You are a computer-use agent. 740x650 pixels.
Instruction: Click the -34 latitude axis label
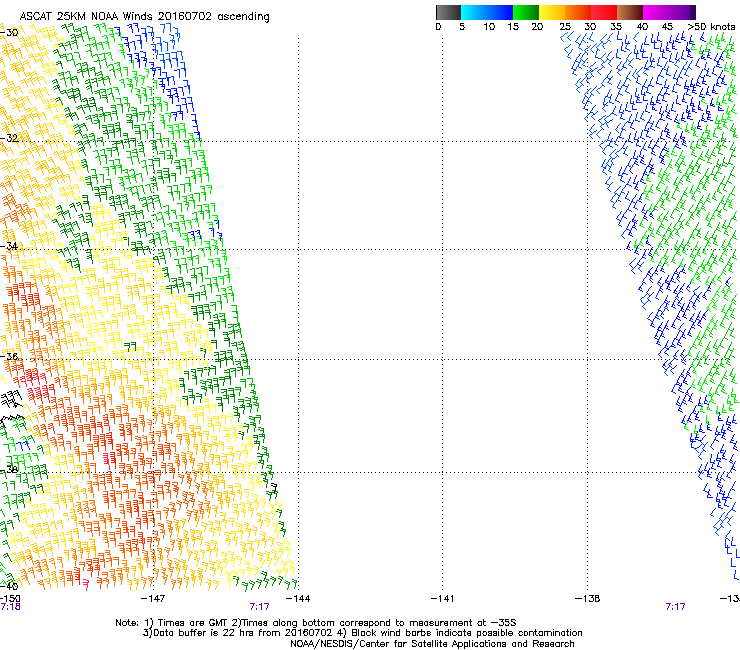8,246
